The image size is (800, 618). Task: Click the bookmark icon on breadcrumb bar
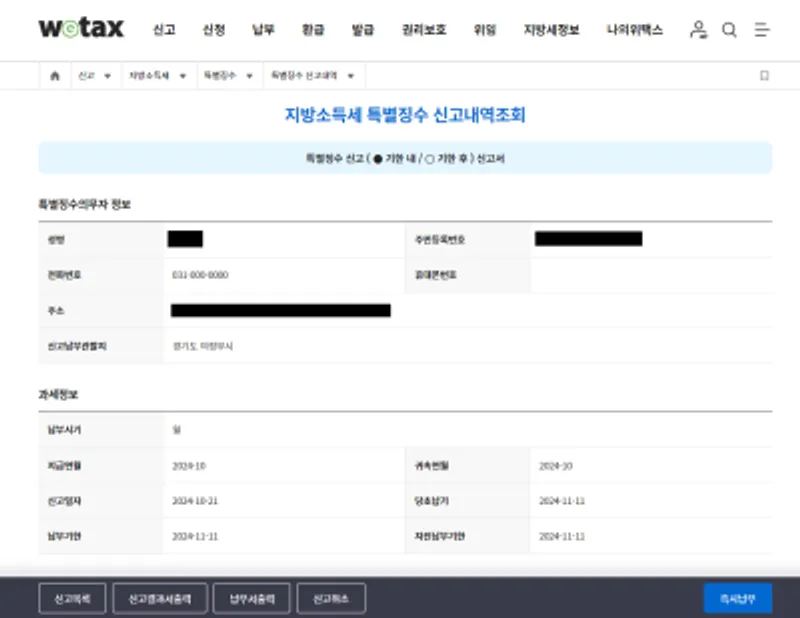point(764,76)
